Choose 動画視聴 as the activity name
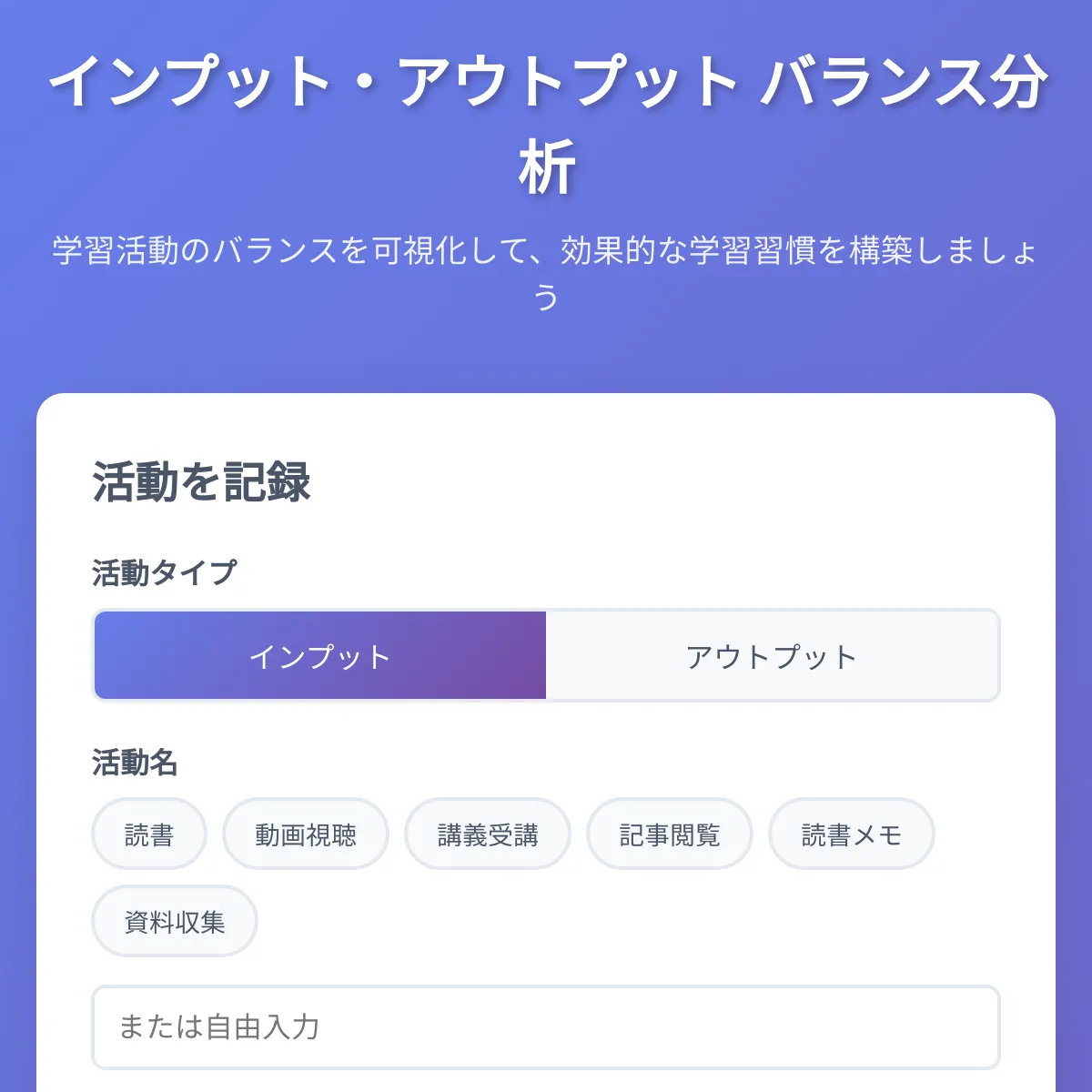1092x1092 pixels. pos(306,833)
